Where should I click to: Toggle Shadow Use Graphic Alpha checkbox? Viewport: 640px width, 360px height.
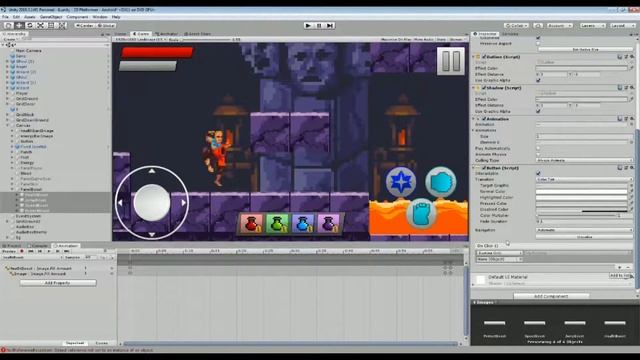(538, 111)
